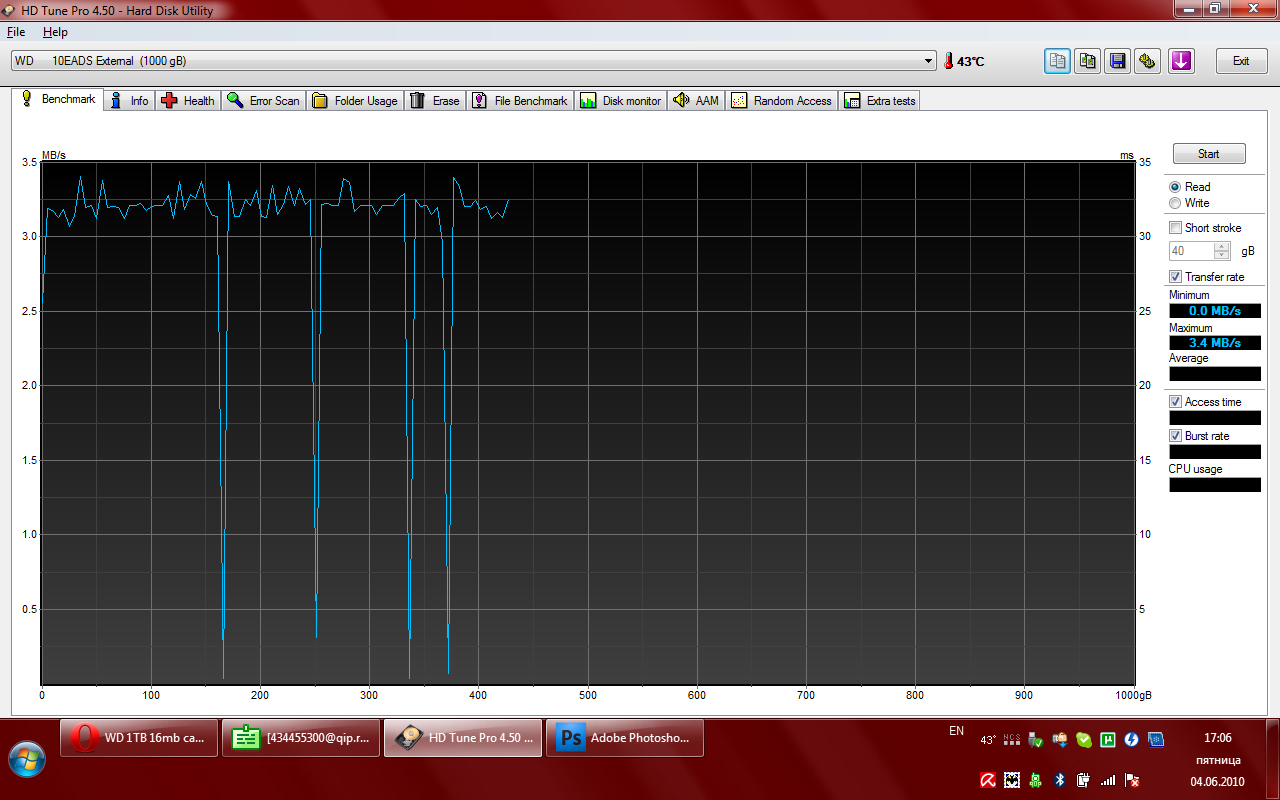
Task: Enable the Short stroke checkbox
Action: [1176, 228]
